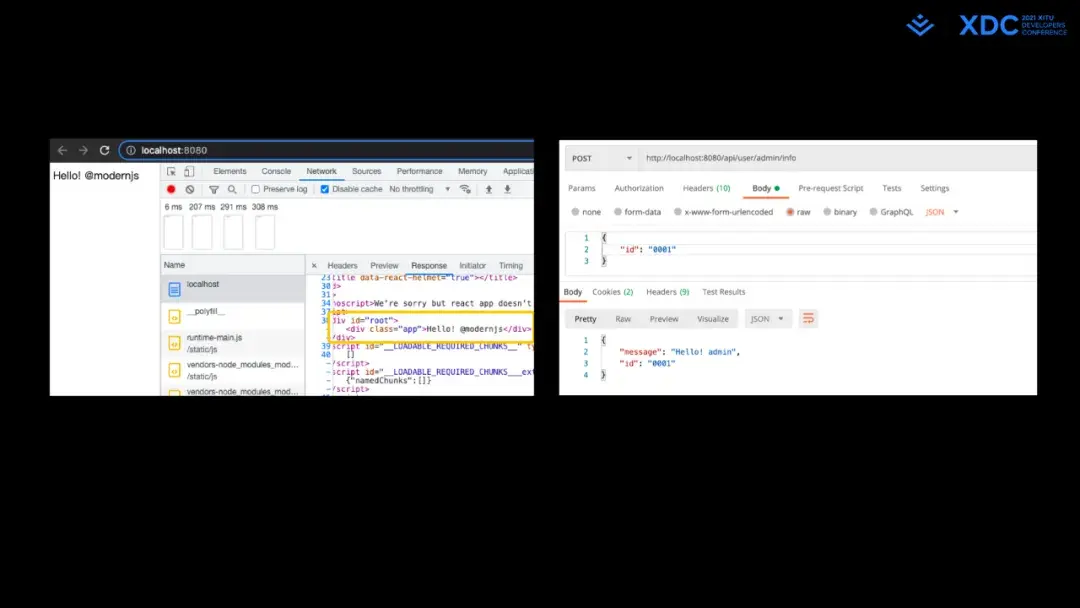The image size is (1080, 608).
Task: Open the network requests filter funnel icon
Action: pyautogui.click(x=213, y=189)
